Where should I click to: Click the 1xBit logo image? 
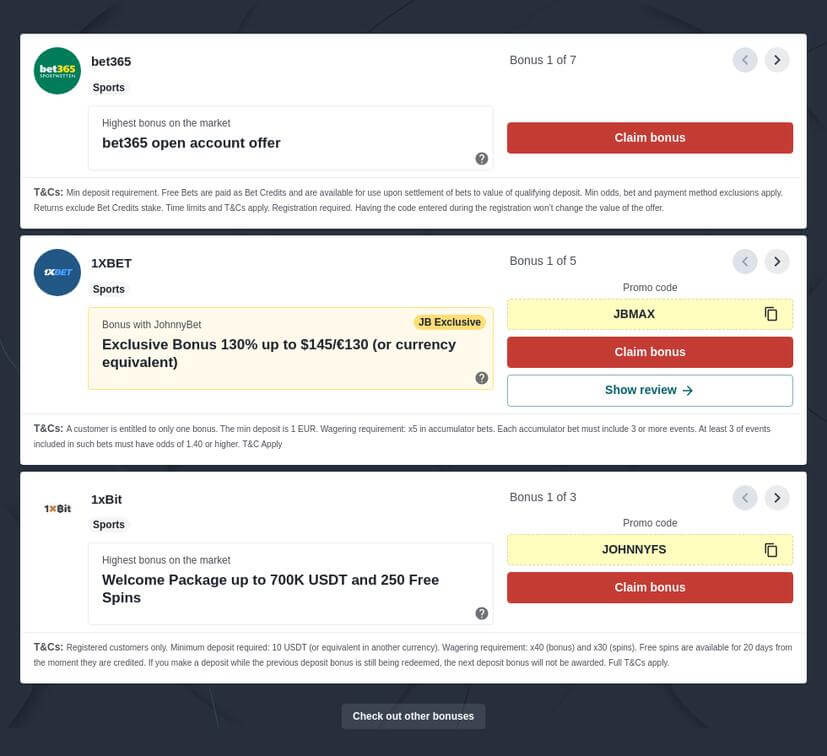(x=57, y=509)
